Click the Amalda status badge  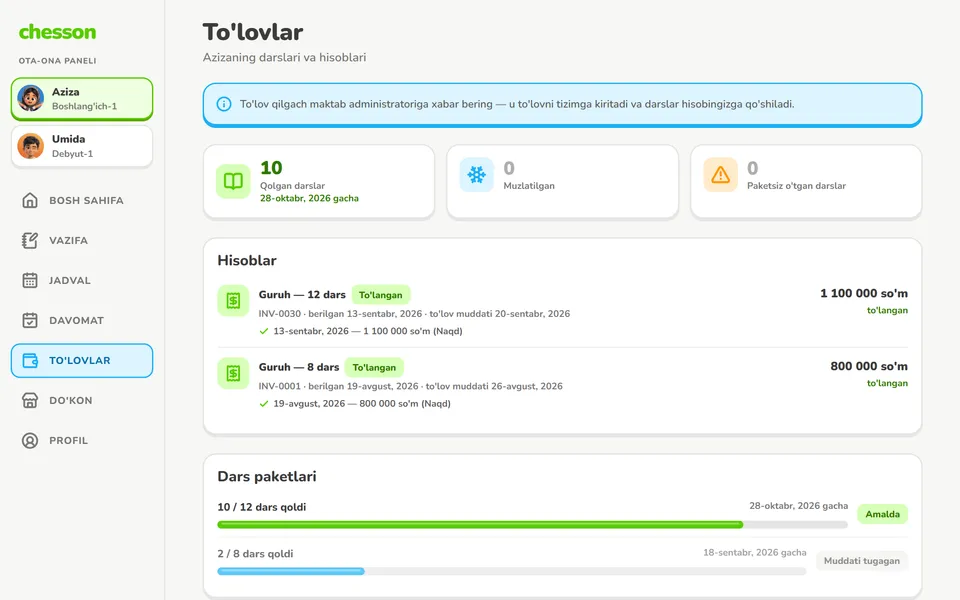tap(882, 514)
